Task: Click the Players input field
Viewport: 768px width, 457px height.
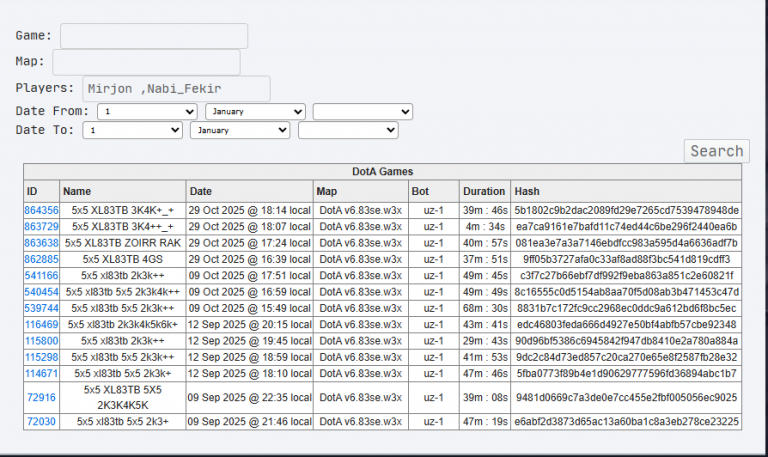Action: point(176,89)
